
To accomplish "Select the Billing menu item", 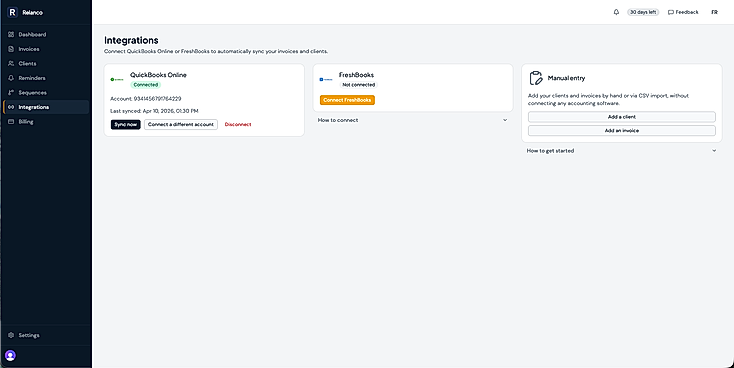I will point(45,122).
